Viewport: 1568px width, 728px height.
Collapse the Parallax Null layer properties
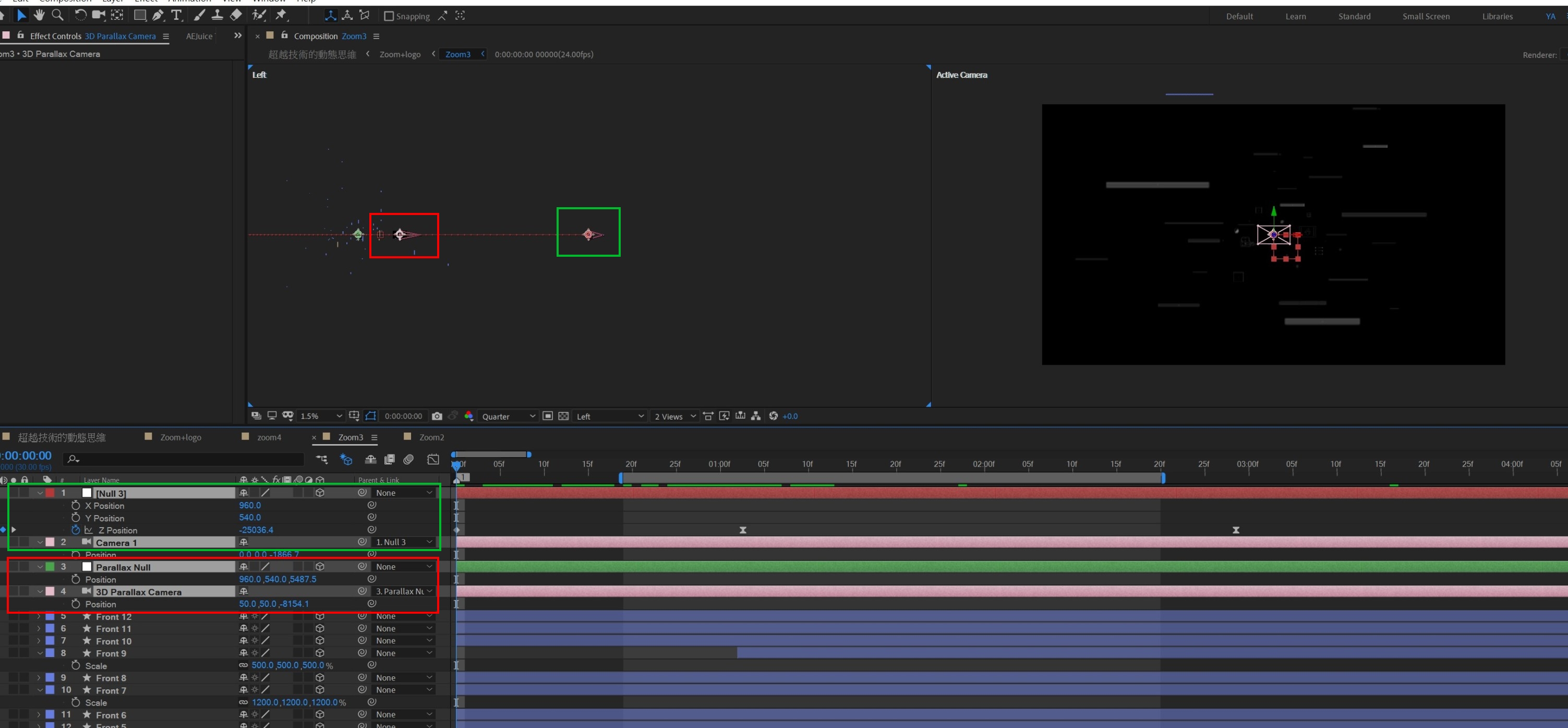point(40,567)
